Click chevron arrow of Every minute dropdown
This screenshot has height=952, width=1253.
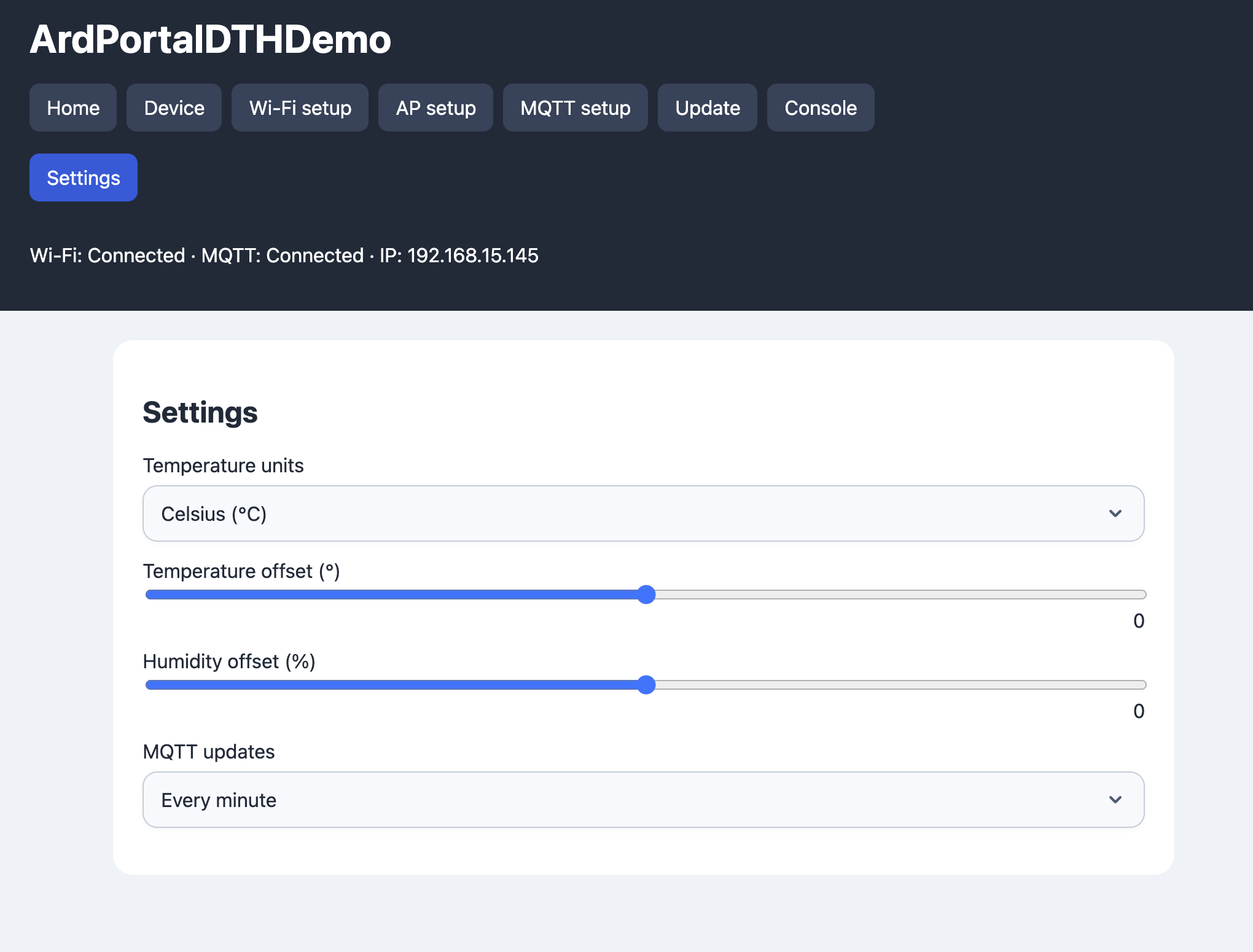coord(1115,800)
